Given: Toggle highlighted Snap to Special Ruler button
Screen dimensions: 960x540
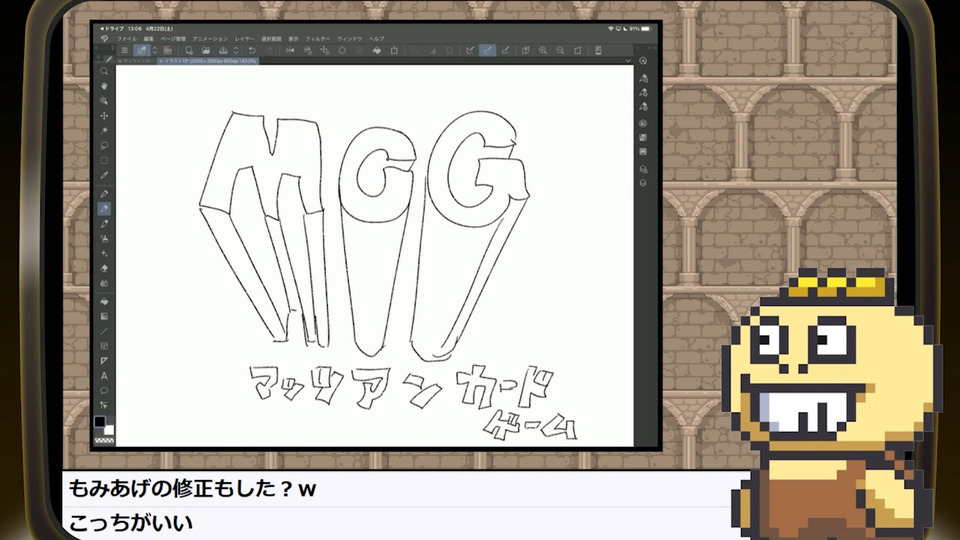Looking at the screenshot, I should coord(487,51).
